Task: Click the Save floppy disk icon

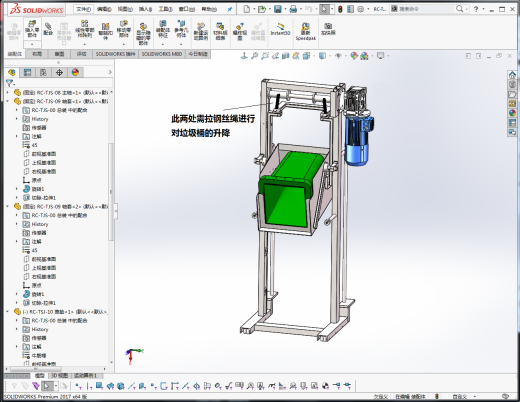Action: point(278,9)
